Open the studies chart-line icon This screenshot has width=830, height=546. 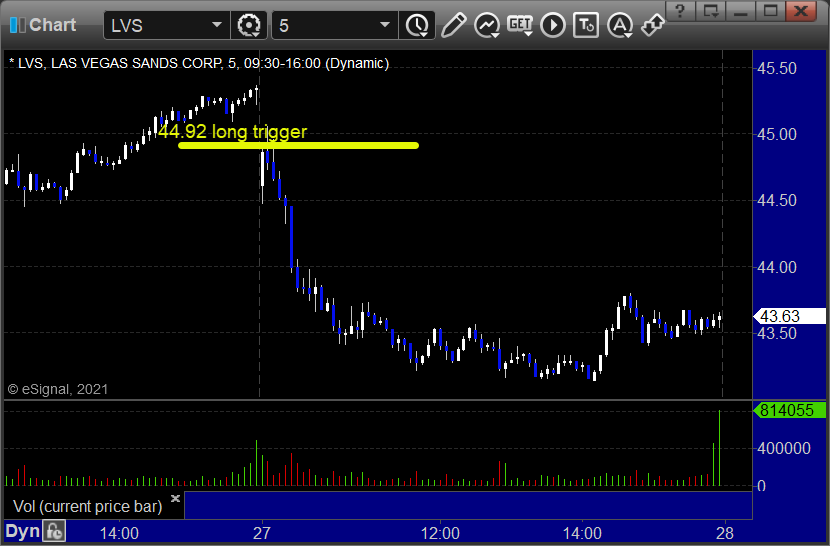487,25
